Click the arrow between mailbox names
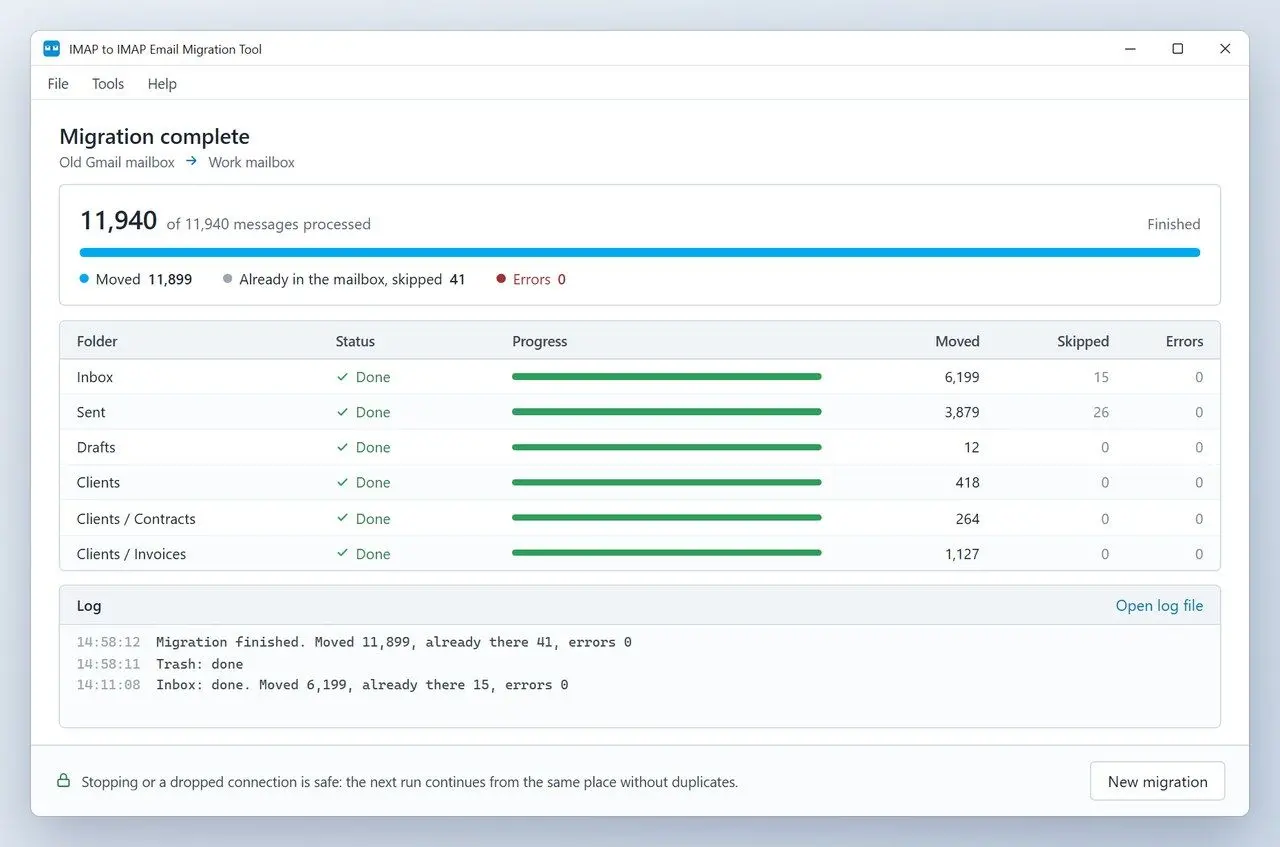This screenshot has height=847, width=1280. 192,161
